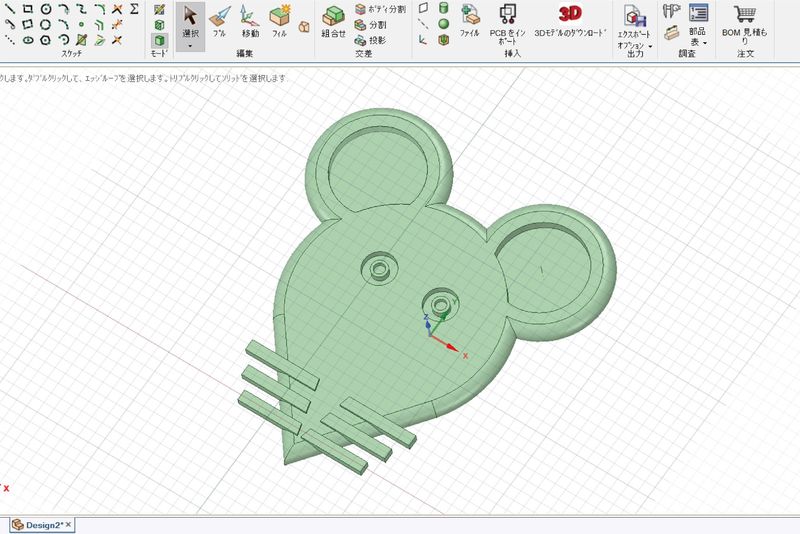Select the Spline sketch tool
The height and width of the screenshot is (534, 800).
pos(82,9)
